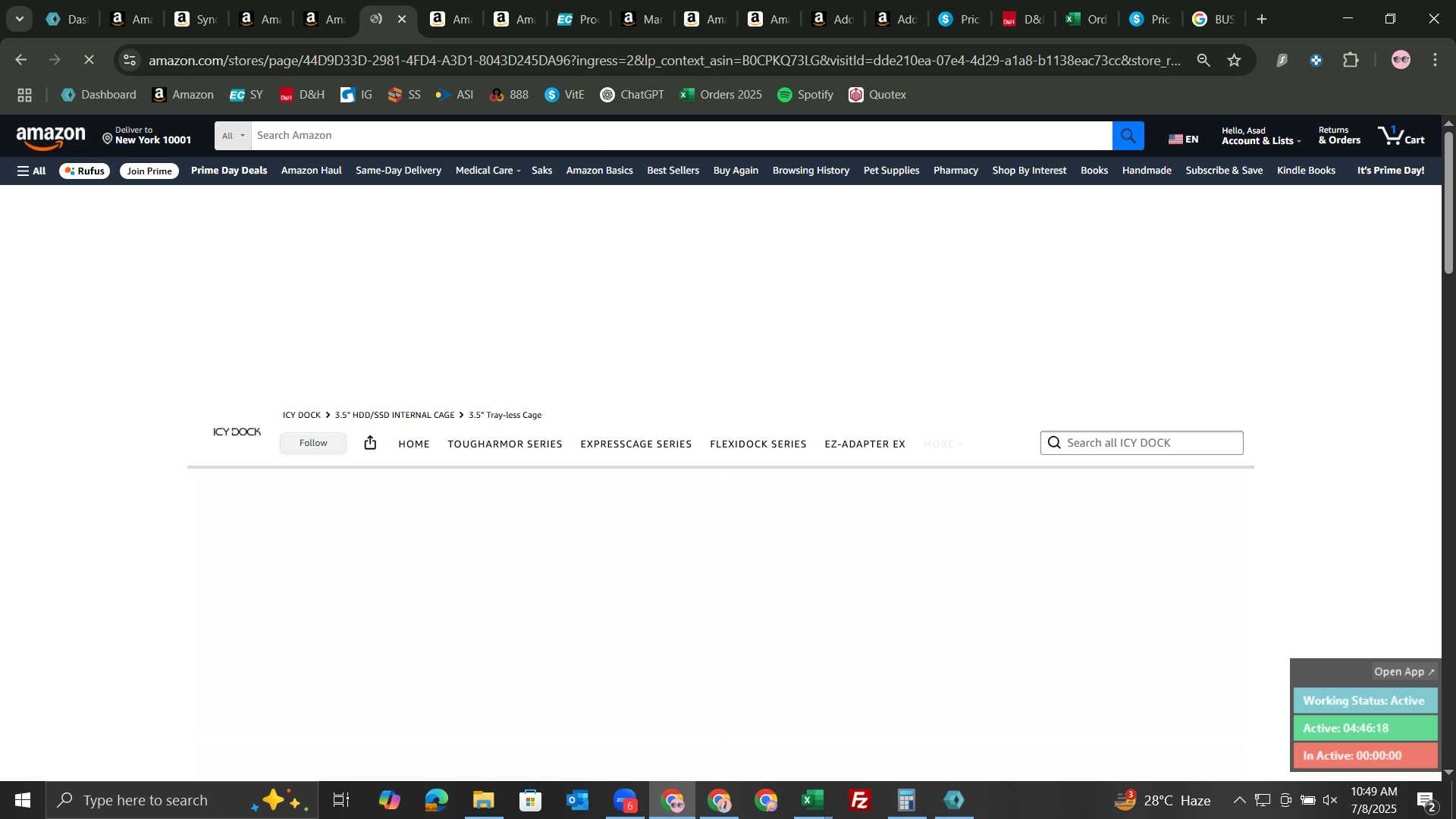Open the All hamburger menu

[x=31, y=171]
